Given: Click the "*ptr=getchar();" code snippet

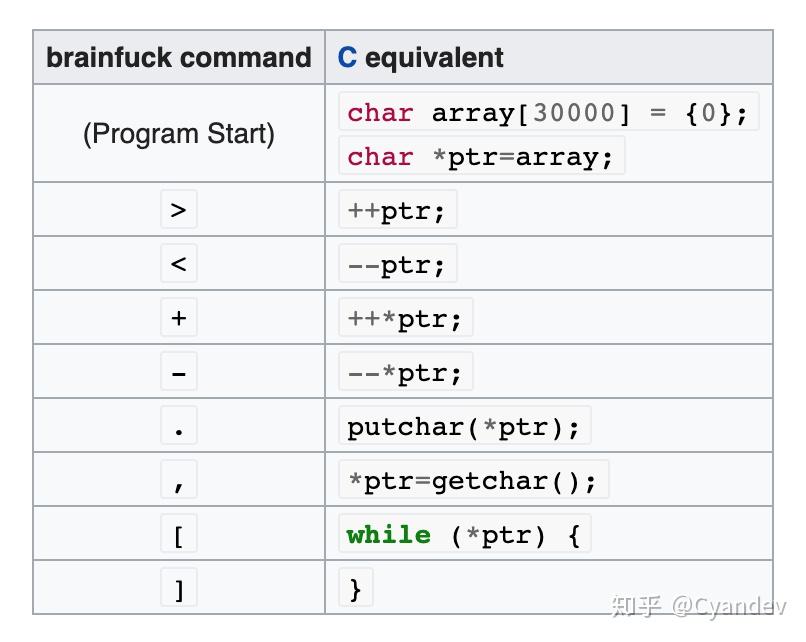Looking at the screenshot, I should 472,481.
